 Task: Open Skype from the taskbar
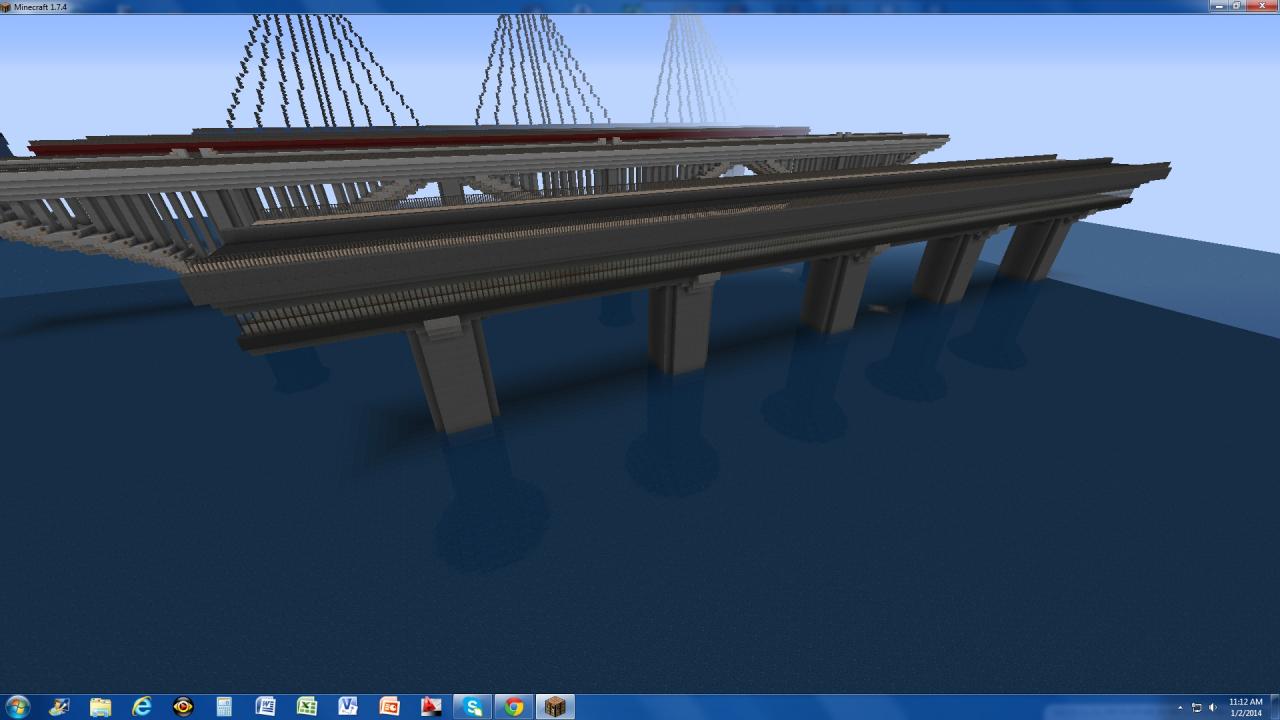472,707
